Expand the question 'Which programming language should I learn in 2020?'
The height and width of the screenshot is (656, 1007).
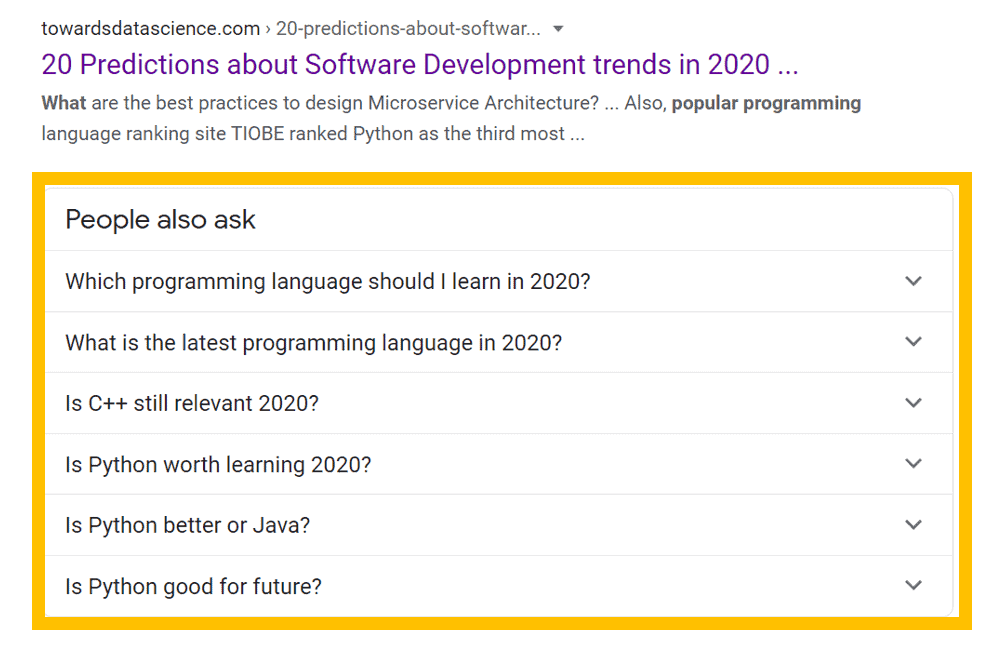click(498, 281)
